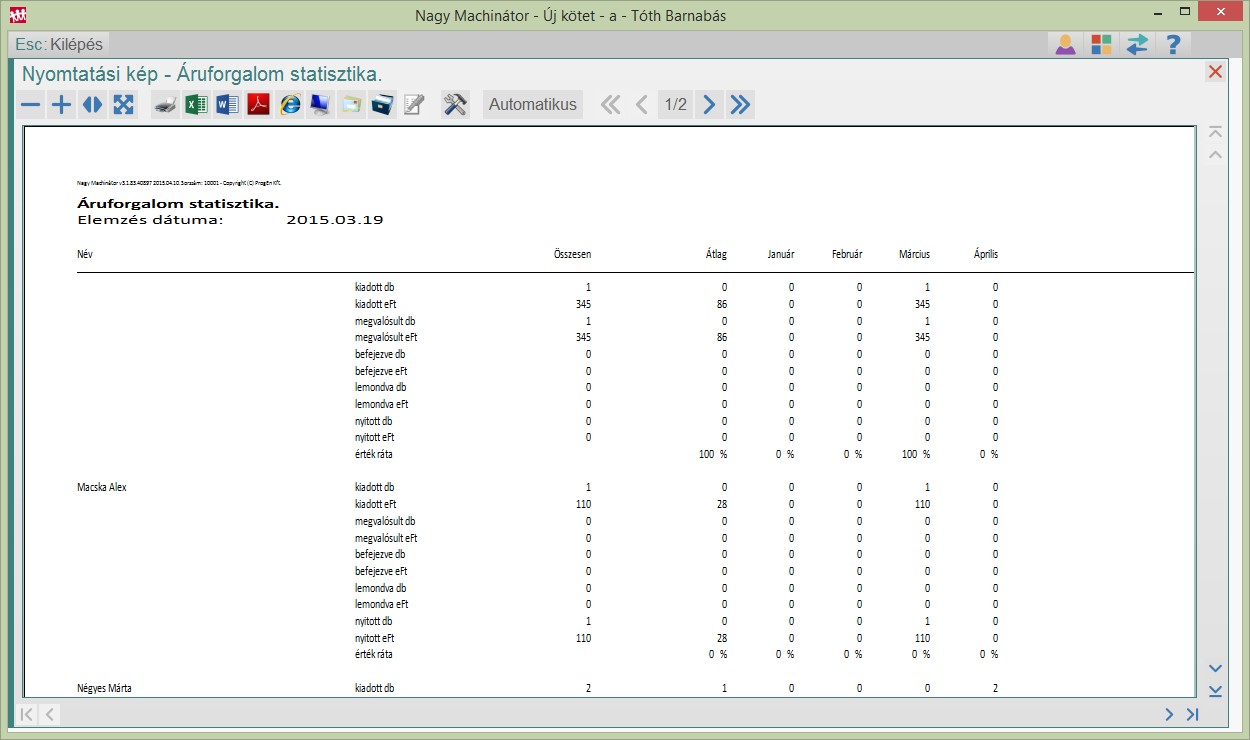1250x740 pixels.
Task: Export the report to Word
Action: (x=228, y=105)
